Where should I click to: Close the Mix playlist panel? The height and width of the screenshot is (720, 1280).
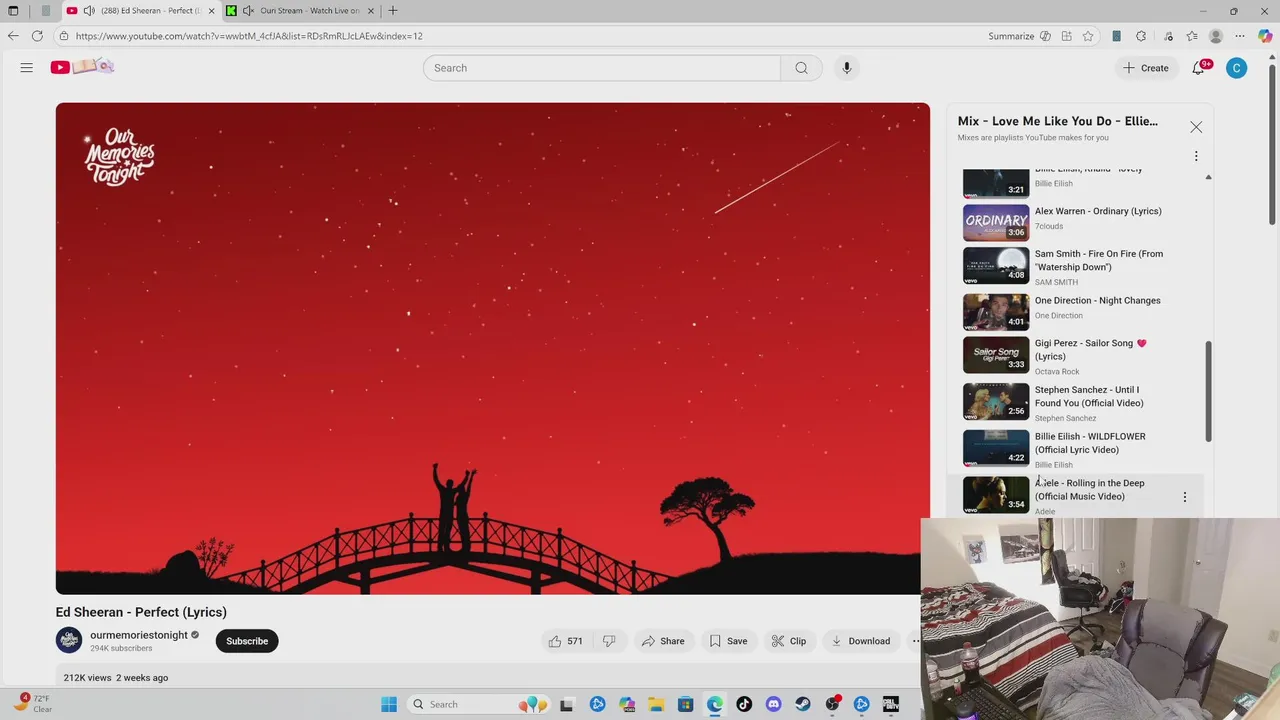pos(1196,127)
